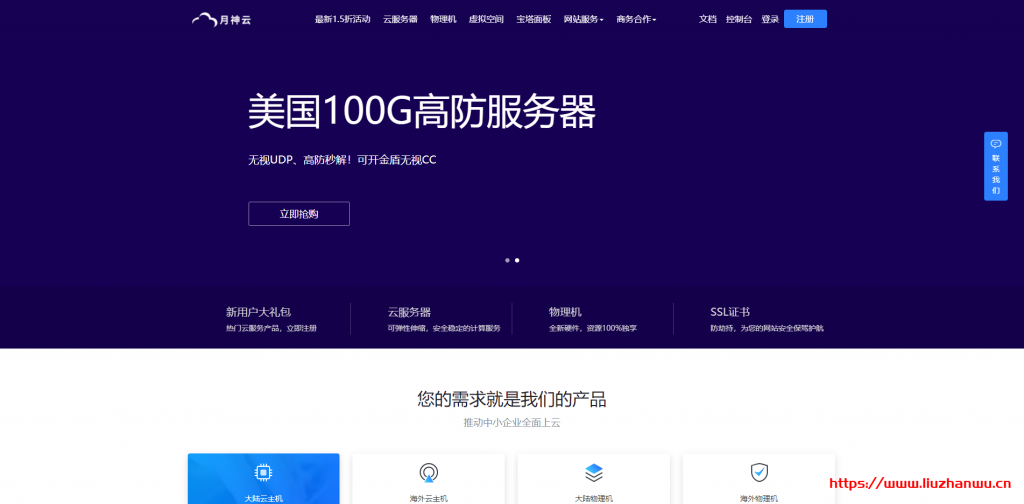Select the 海外云主机 icon
The image size is (1024, 504).
428,472
